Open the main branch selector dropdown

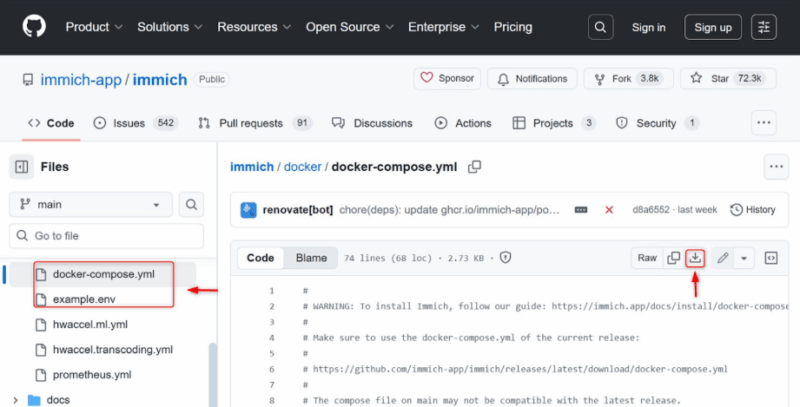91,205
